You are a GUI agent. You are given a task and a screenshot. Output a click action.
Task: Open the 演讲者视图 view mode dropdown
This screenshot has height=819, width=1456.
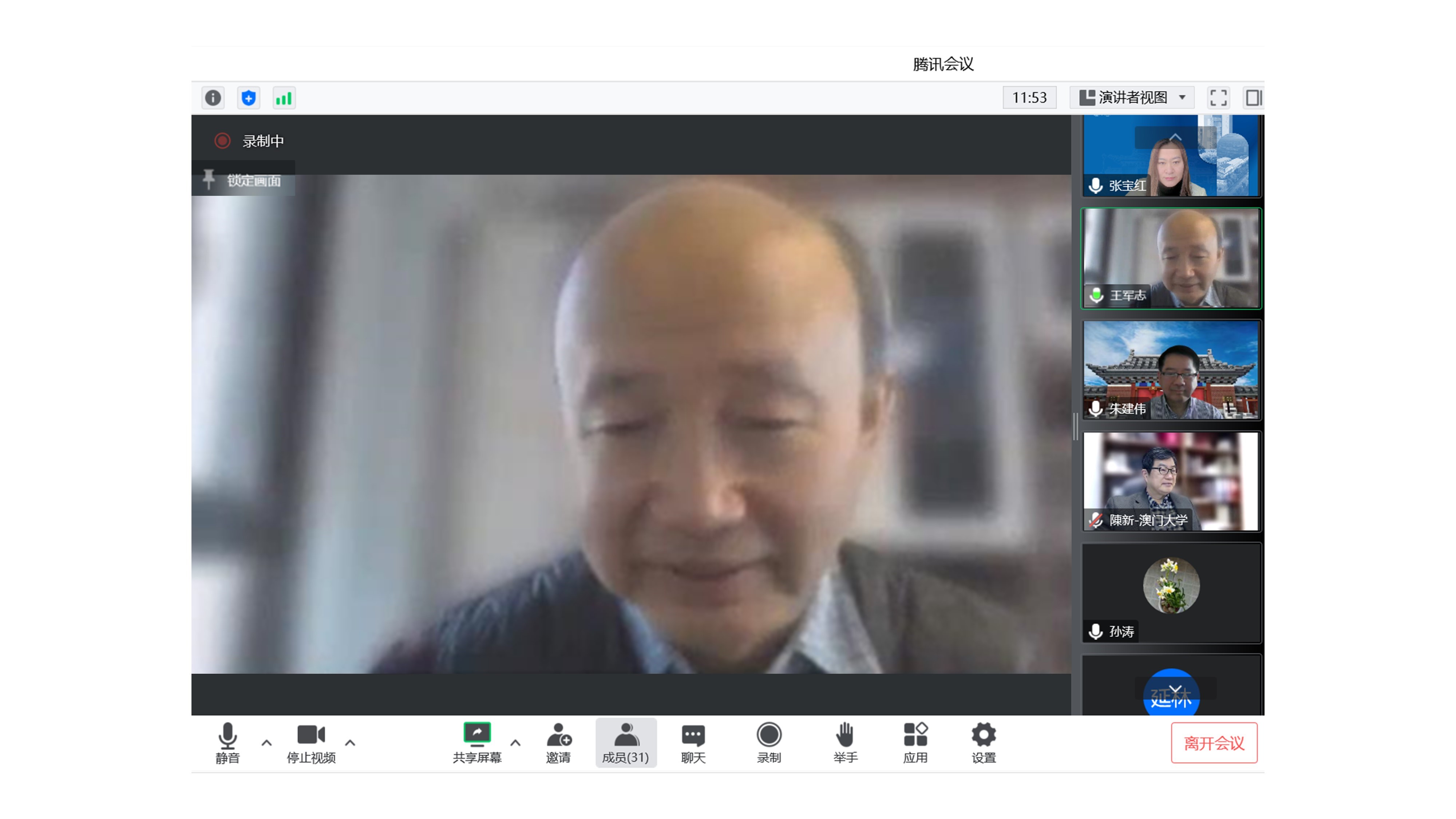point(1132,98)
